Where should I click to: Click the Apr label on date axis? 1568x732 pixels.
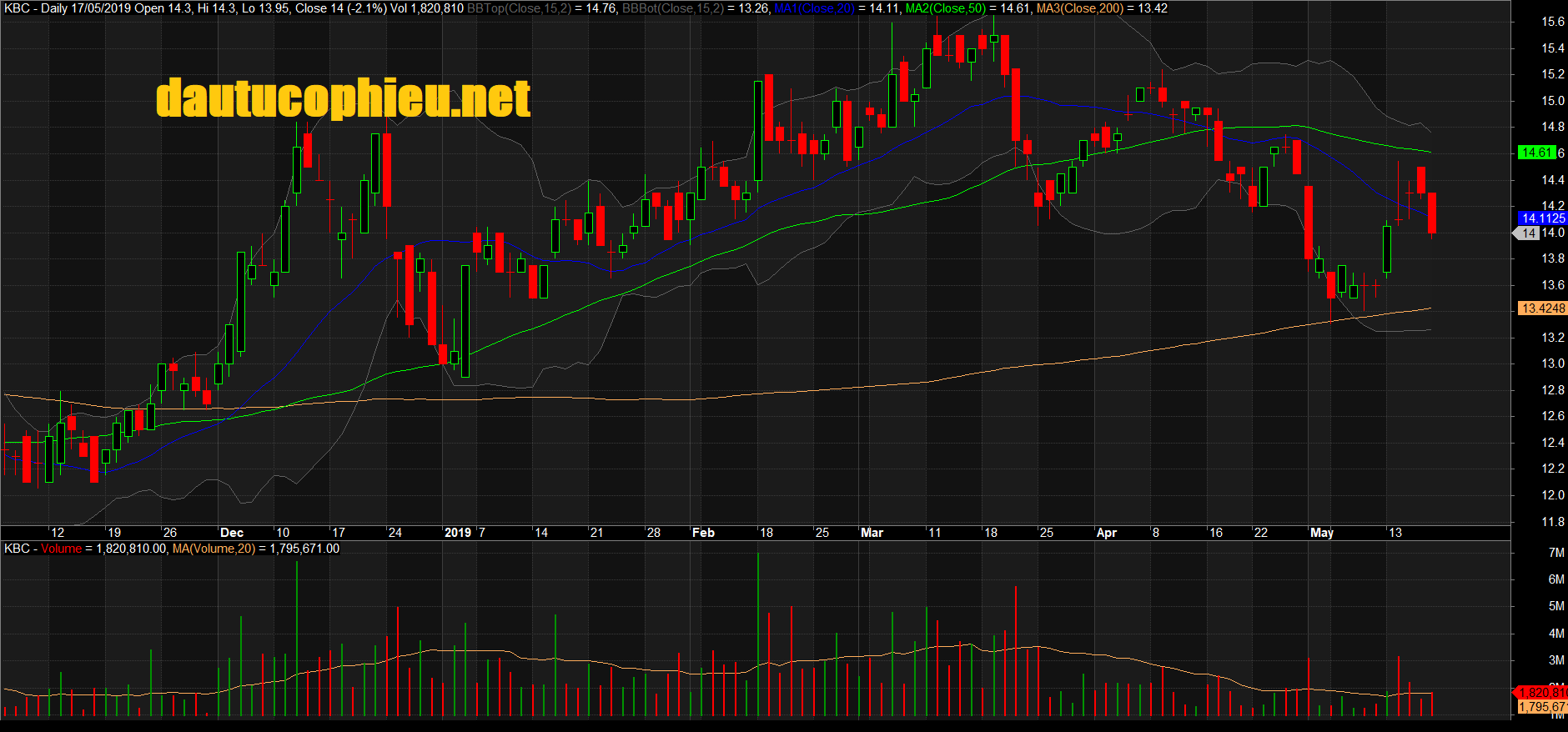click(1106, 533)
